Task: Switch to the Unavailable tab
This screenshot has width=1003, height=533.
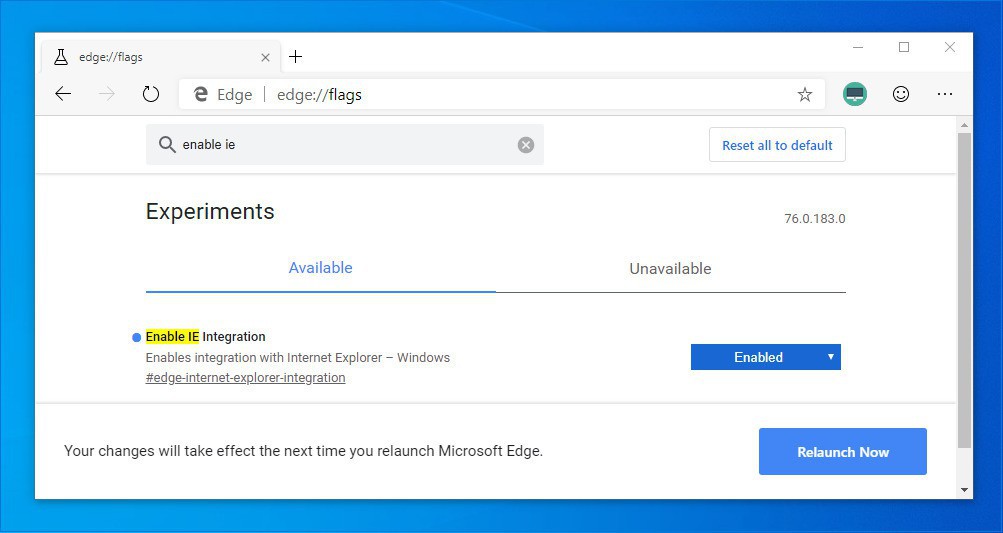Action: pyautogui.click(x=670, y=268)
